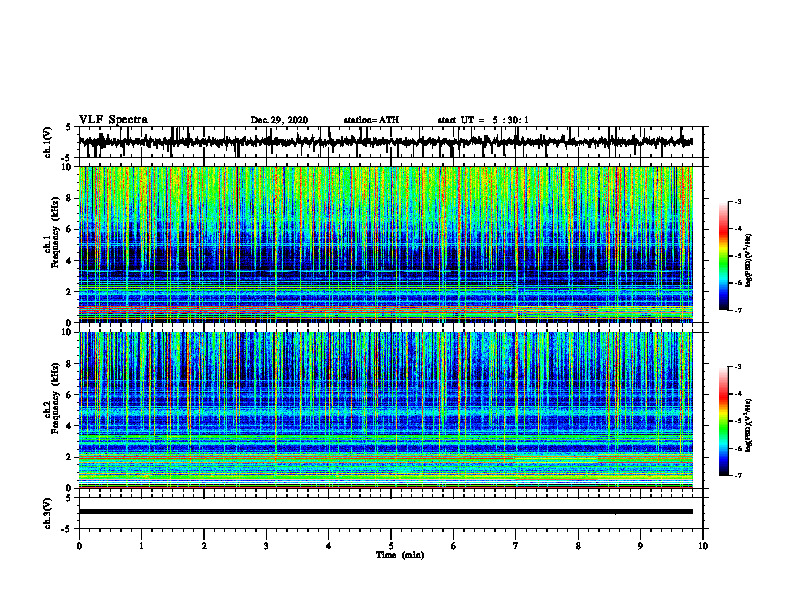The height and width of the screenshot is (612, 792).
Task: Click the '2' tick on the time axis
Action: point(204,546)
